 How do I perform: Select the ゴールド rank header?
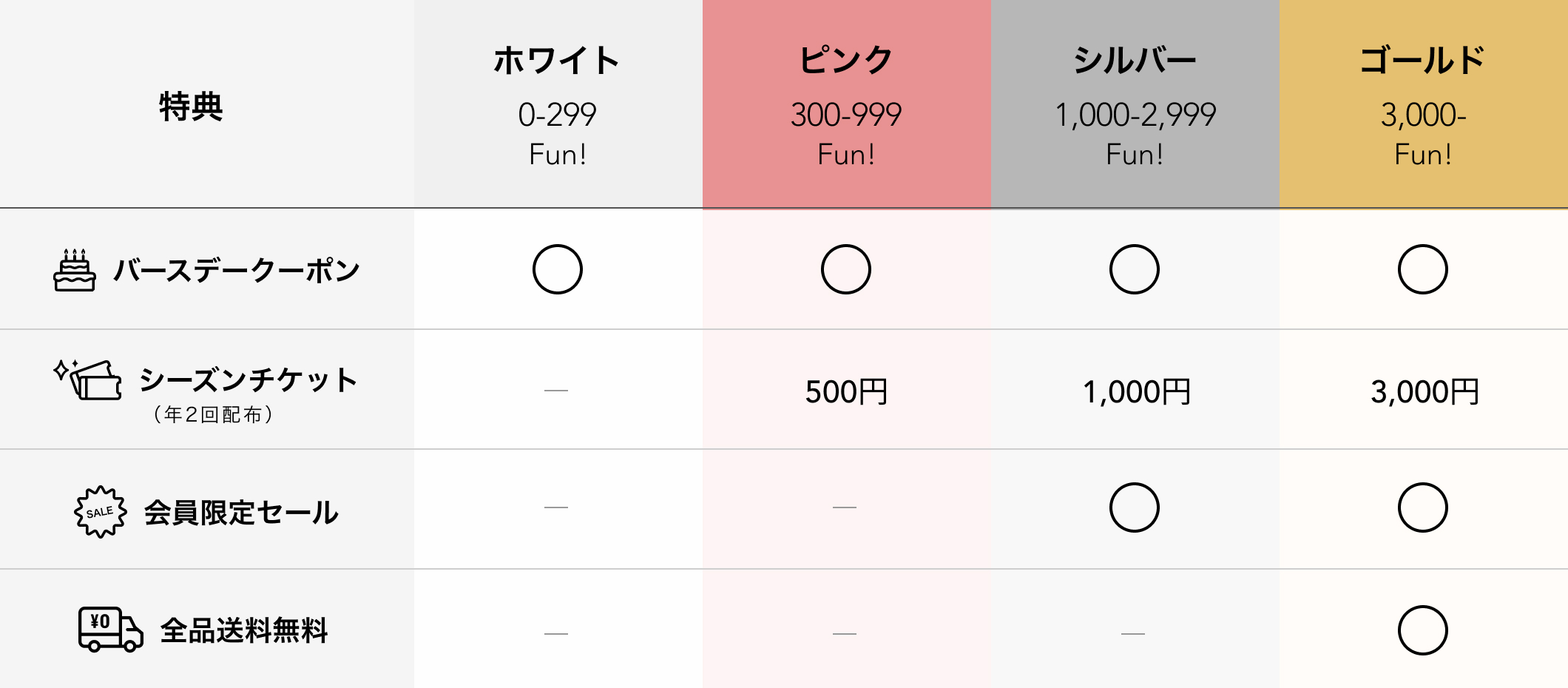click(x=1422, y=61)
